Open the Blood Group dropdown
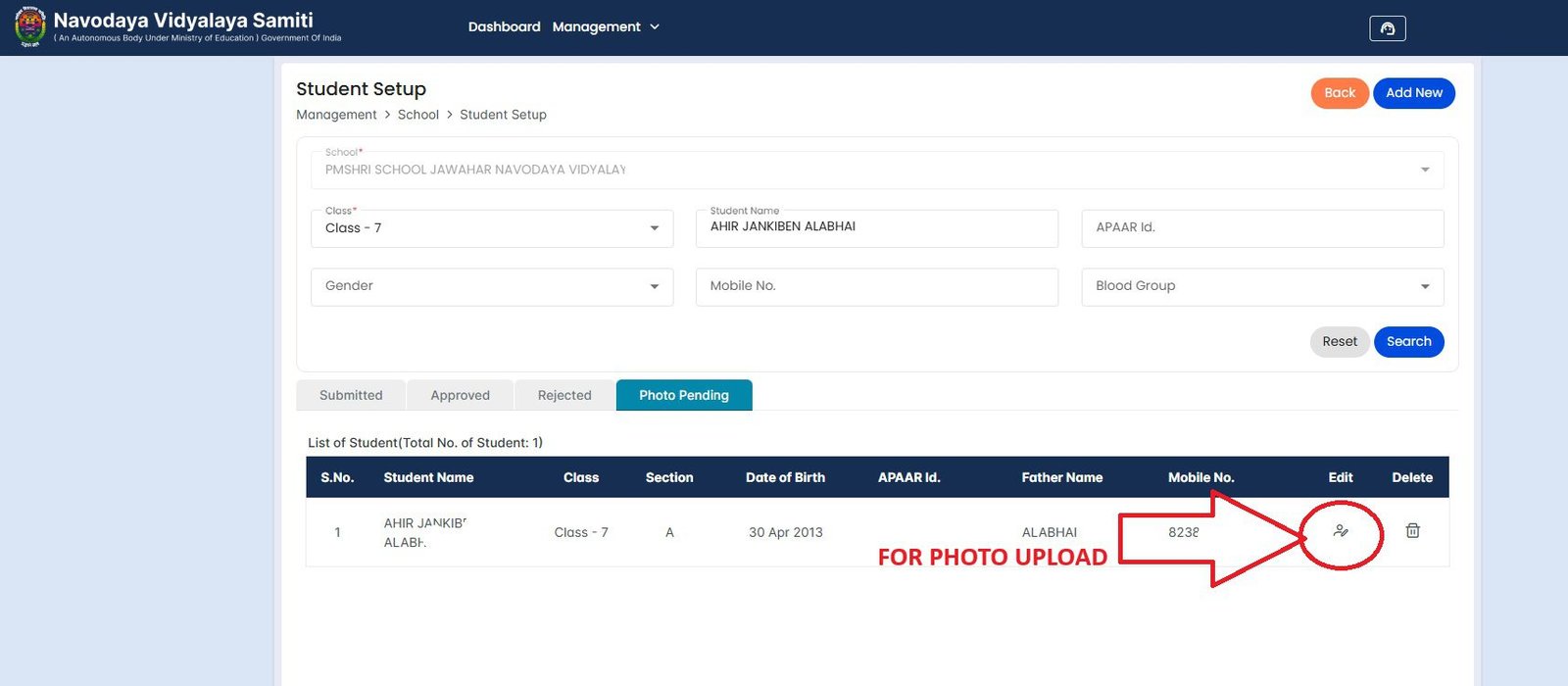This screenshot has height=686, width=1568. coord(1262,286)
